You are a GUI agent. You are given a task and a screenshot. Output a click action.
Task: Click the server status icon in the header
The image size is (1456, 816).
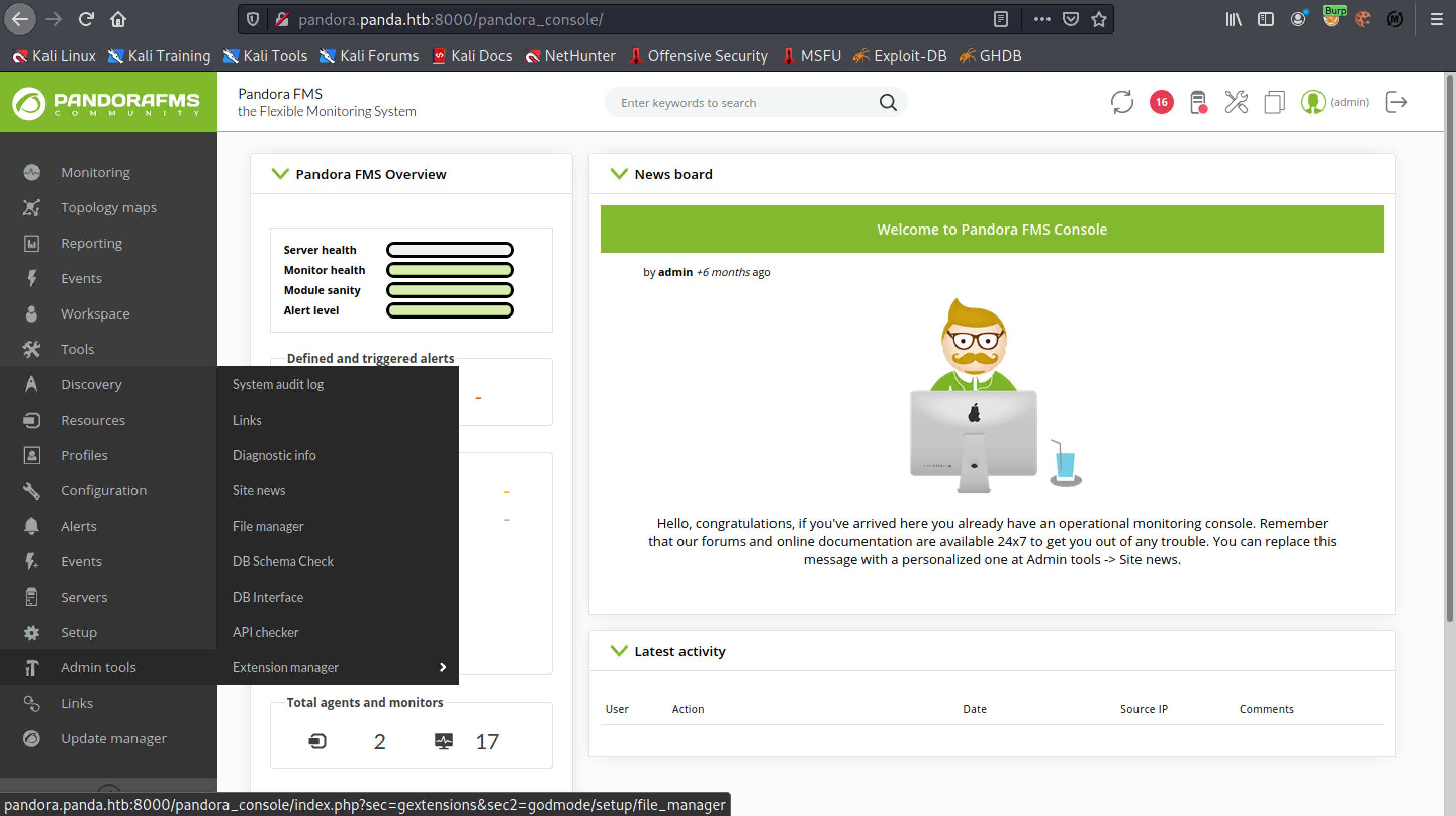click(1198, 102)
